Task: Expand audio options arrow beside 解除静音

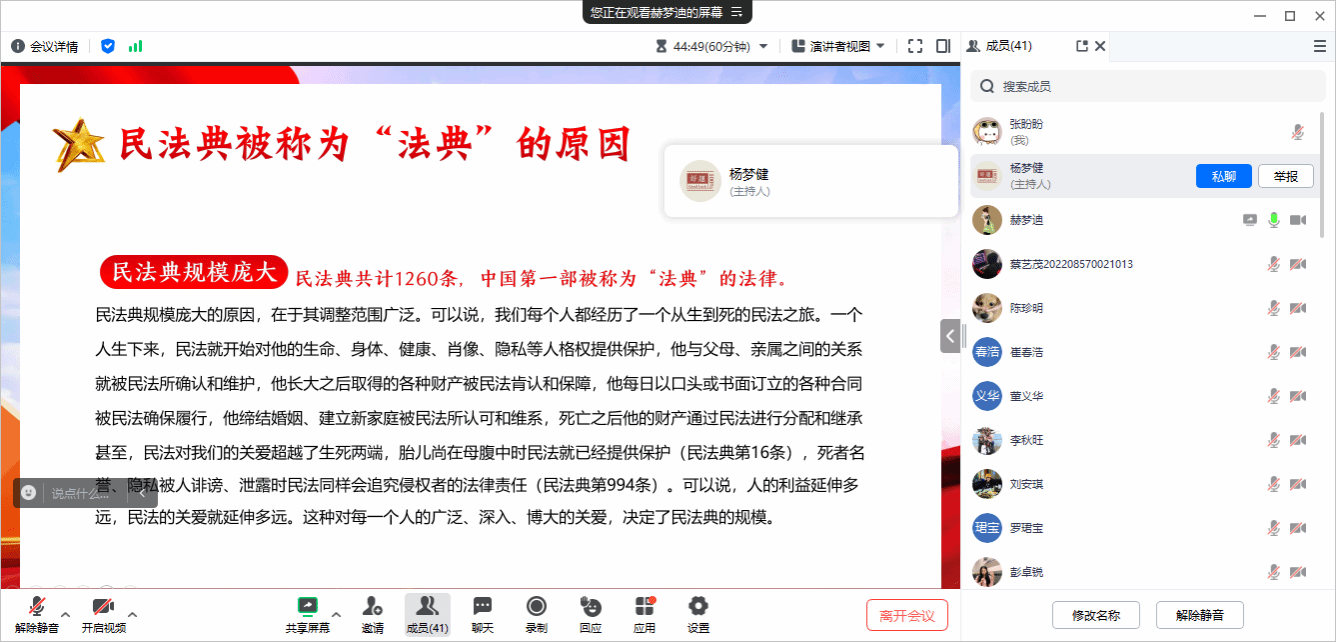Action: (66, 614)
